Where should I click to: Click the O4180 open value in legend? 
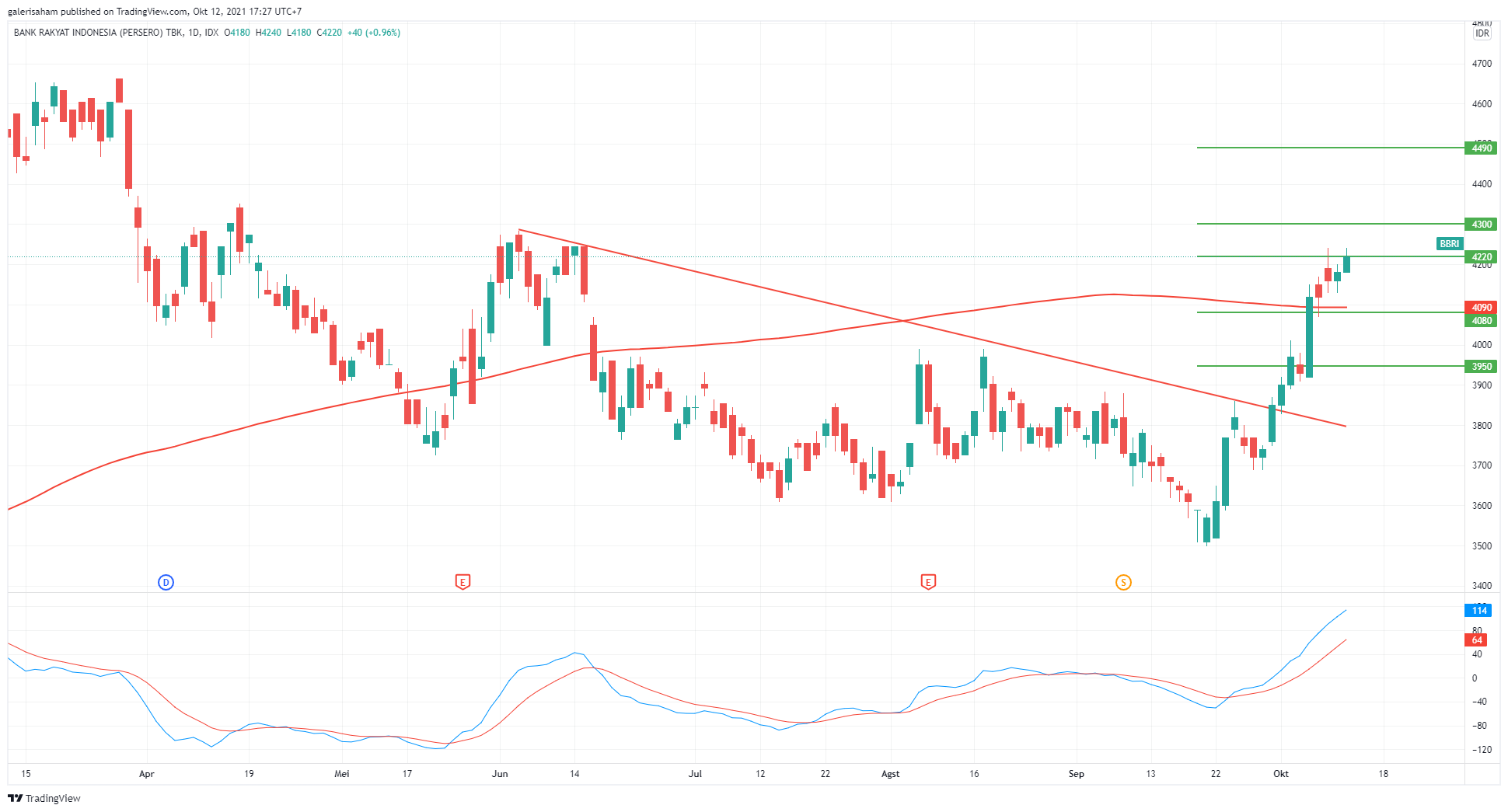coord(237,33)
